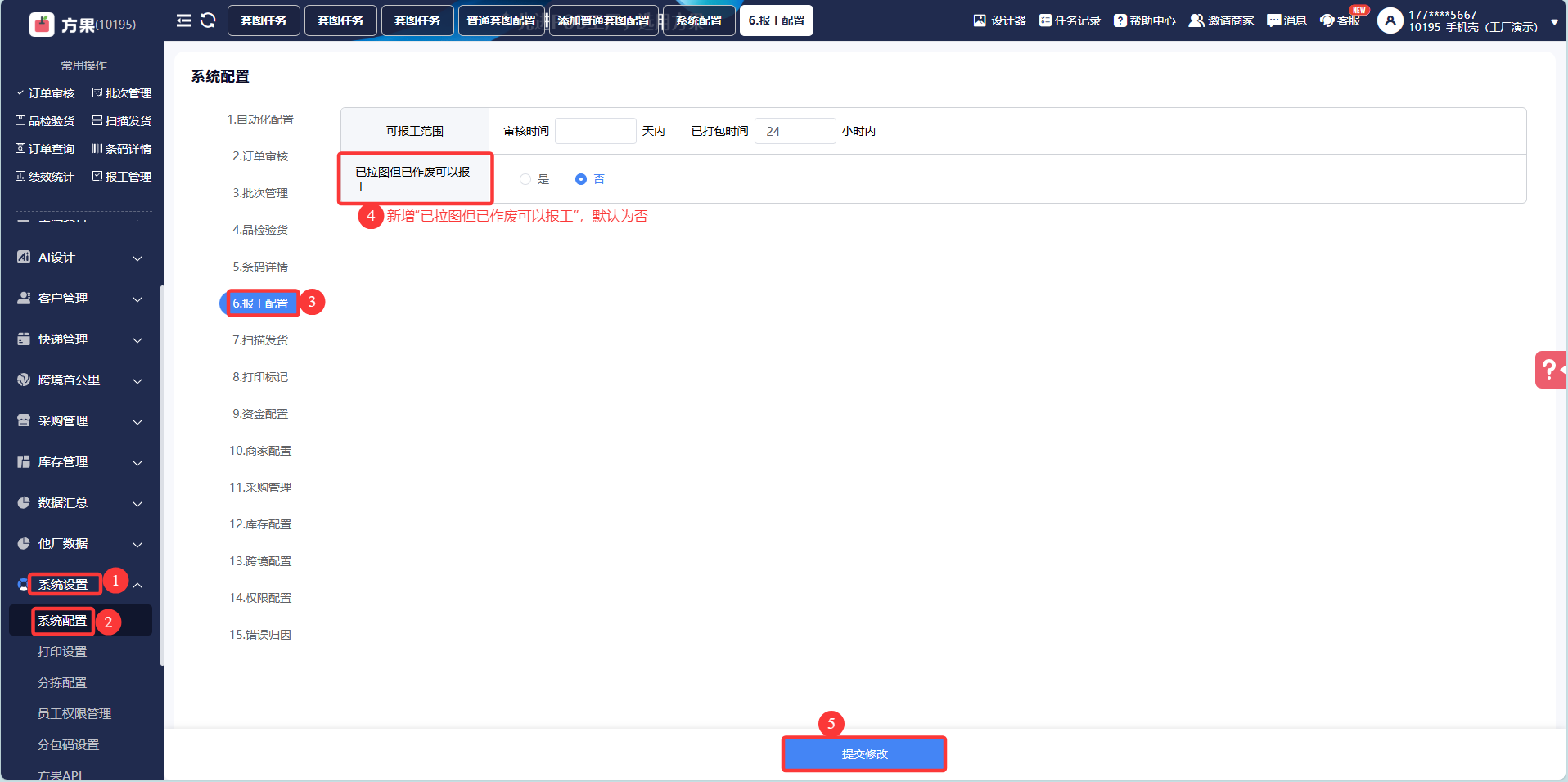This screenshot has width=1568, height=782.
Task: Click the 快递管理 sidebar icon
Action: point(24,339)
